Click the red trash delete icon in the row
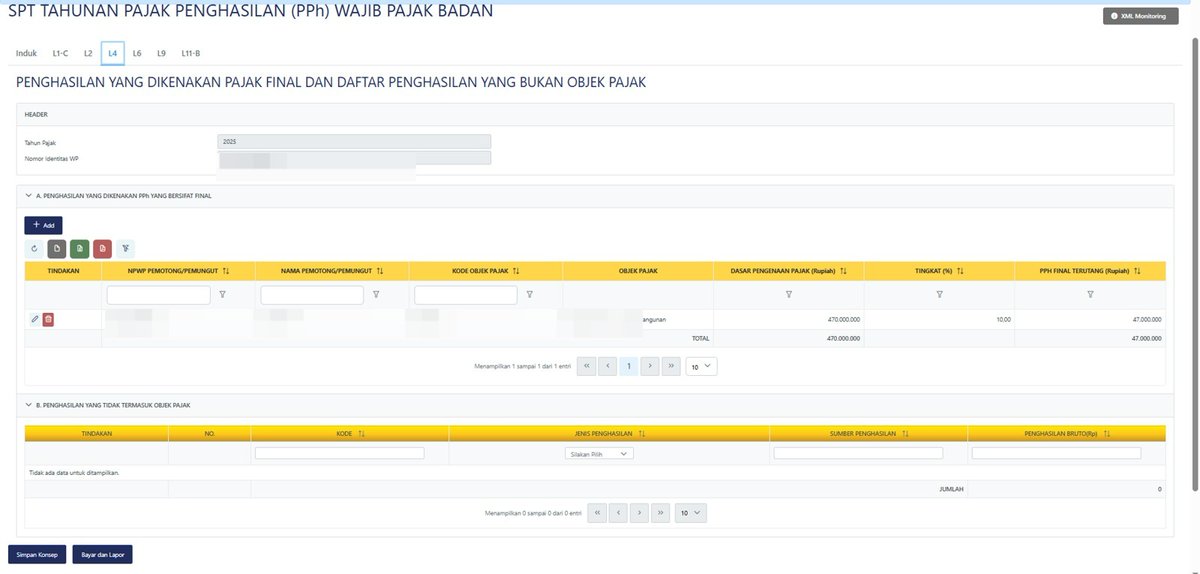This screenshot has height=574, width=1200. click(48, 319)
